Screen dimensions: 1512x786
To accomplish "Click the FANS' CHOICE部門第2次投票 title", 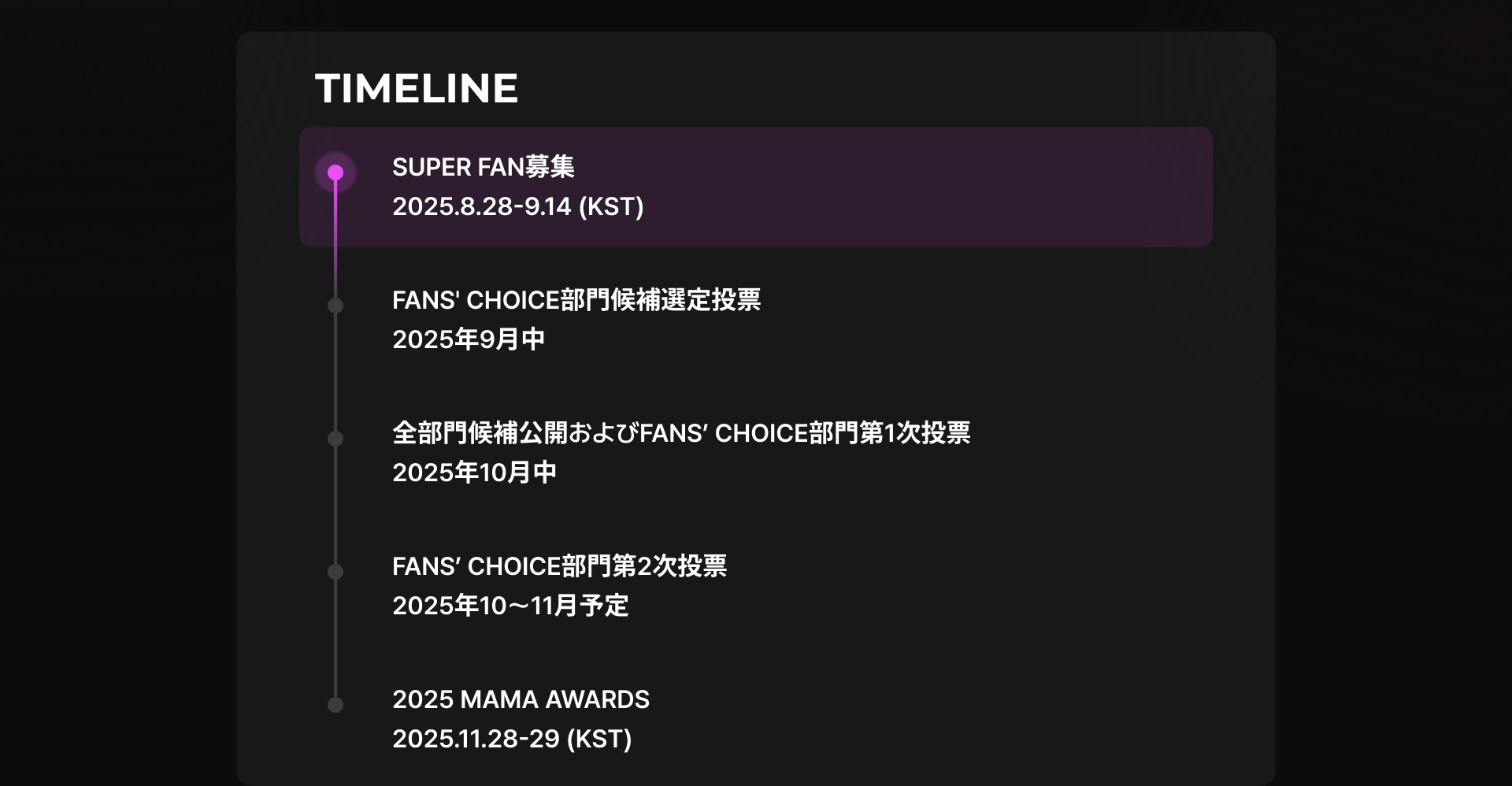I will pyautogui.click(x=559, y=566).
